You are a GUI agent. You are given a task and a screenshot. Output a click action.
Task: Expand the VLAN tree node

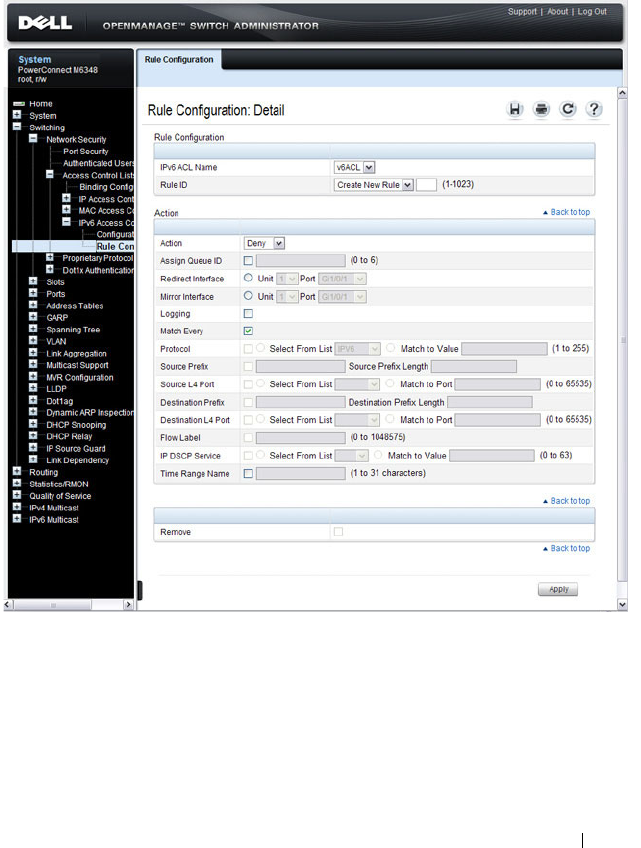click(x=34, y=341)
